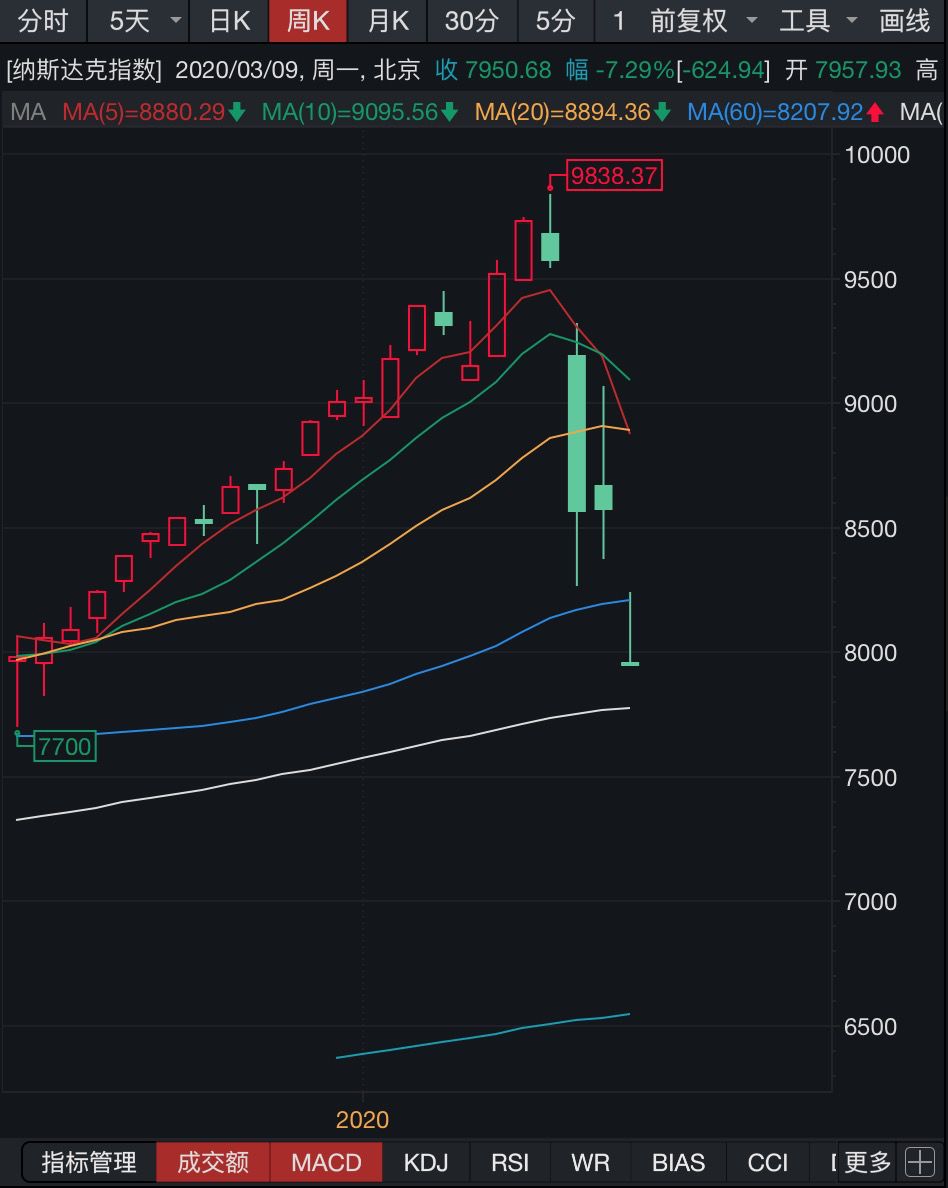The height and width of the screenshot is (1188, 948).
Task: Show the 30分 minute chart
Action: pos(471,21)
